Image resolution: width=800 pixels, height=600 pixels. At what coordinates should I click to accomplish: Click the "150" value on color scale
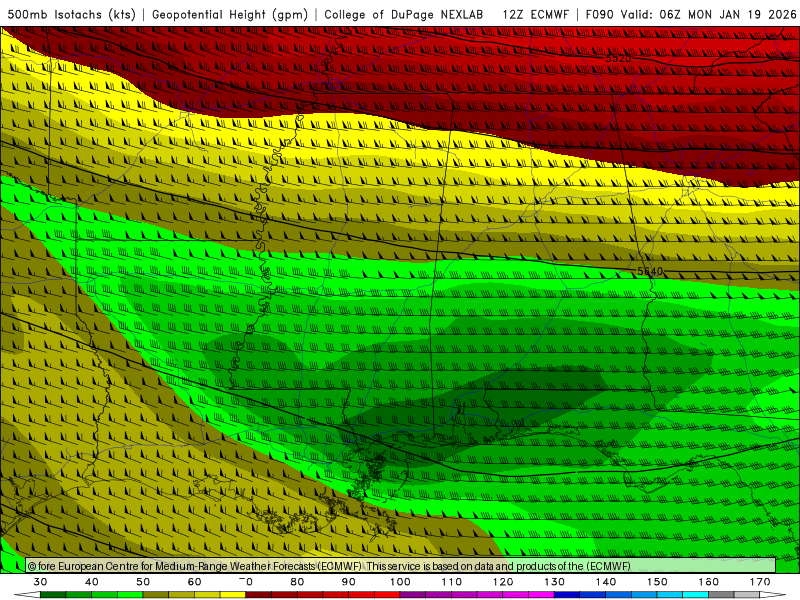click(657, 582)
